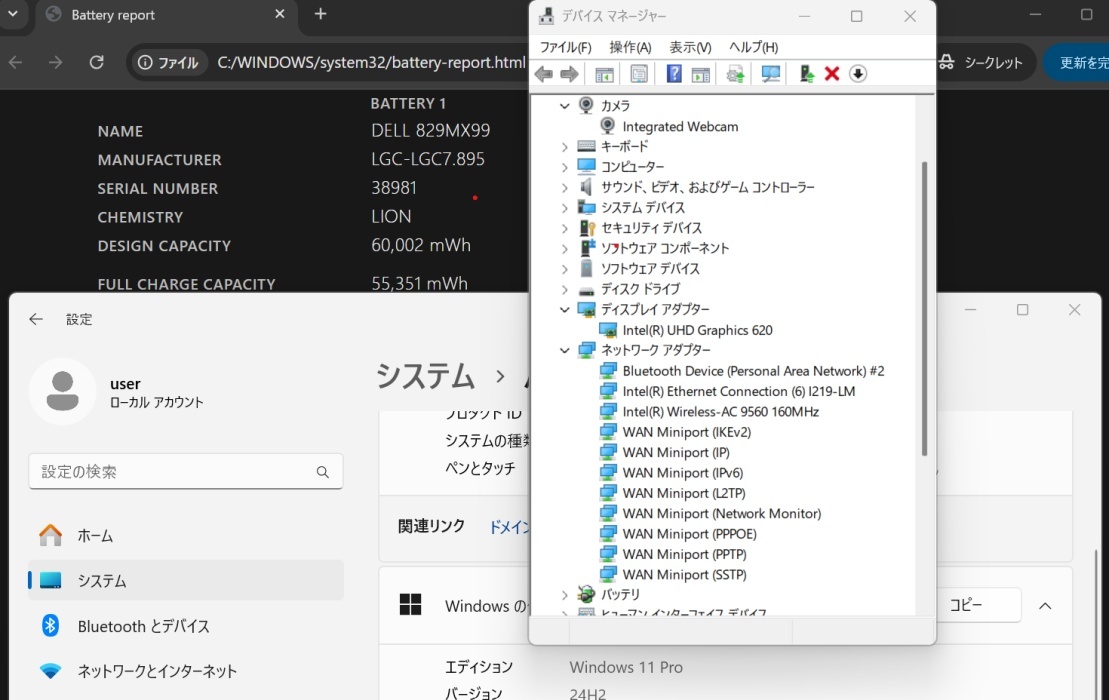Image resolution: width=1109 pixels, height=700 pixels.
Task: Click the secret browsing mode indicator icon
Action: click(x=946, y=62)
